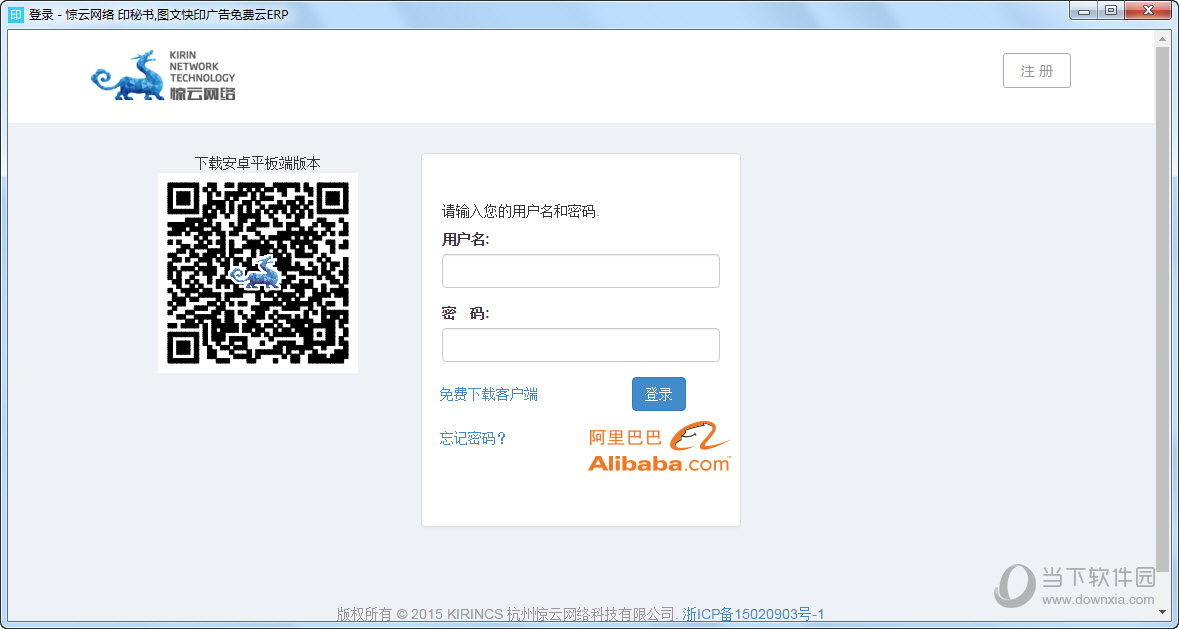This screenshot has height=629, width=1179.
Task: Click the blue 登录 login button
Action: [x=659, y=394]
